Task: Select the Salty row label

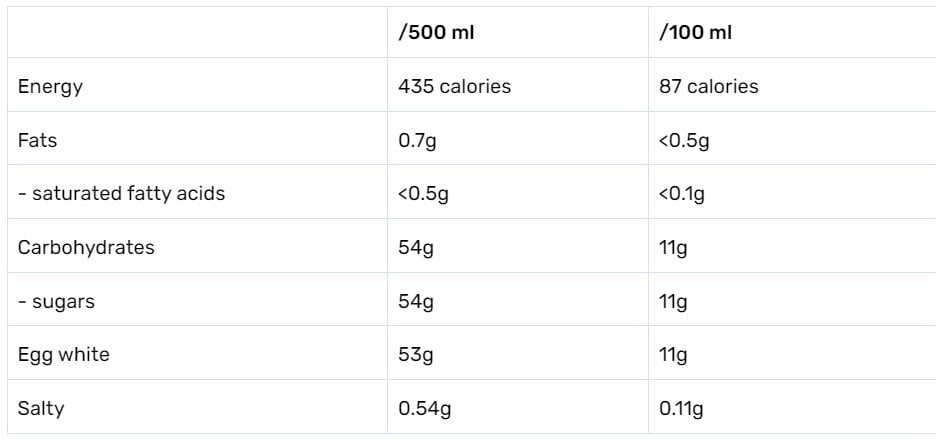Action: [41, 410]
